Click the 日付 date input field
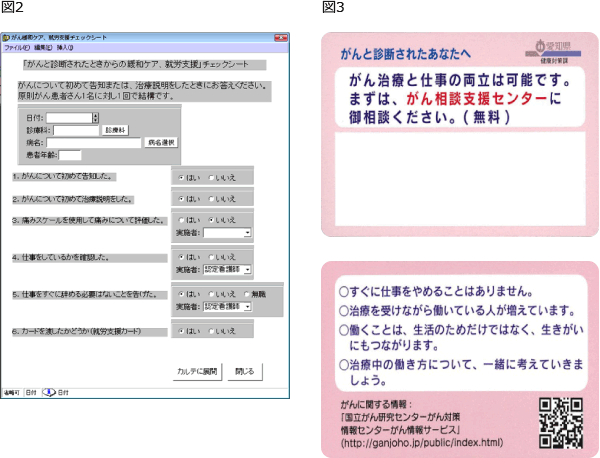This screenshot has width=600, height=458. click(x=69, y=118)
